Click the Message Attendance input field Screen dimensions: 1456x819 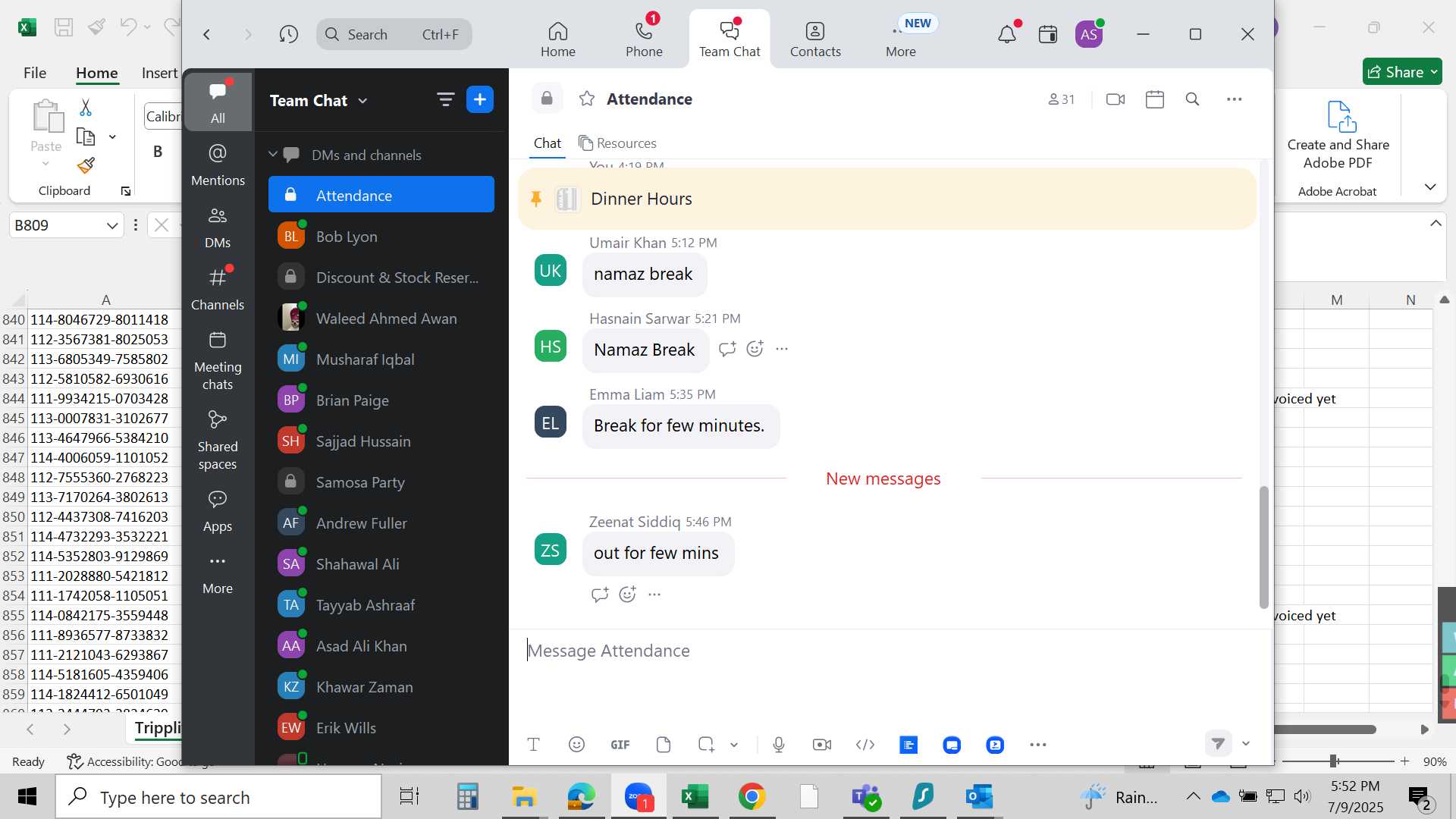click(x=887, y=651)
